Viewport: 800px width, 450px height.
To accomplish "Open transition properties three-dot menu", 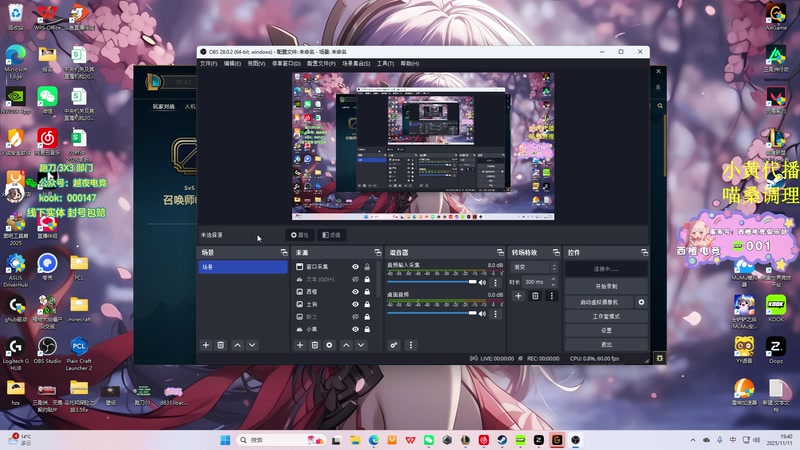I will pos(552,296).
